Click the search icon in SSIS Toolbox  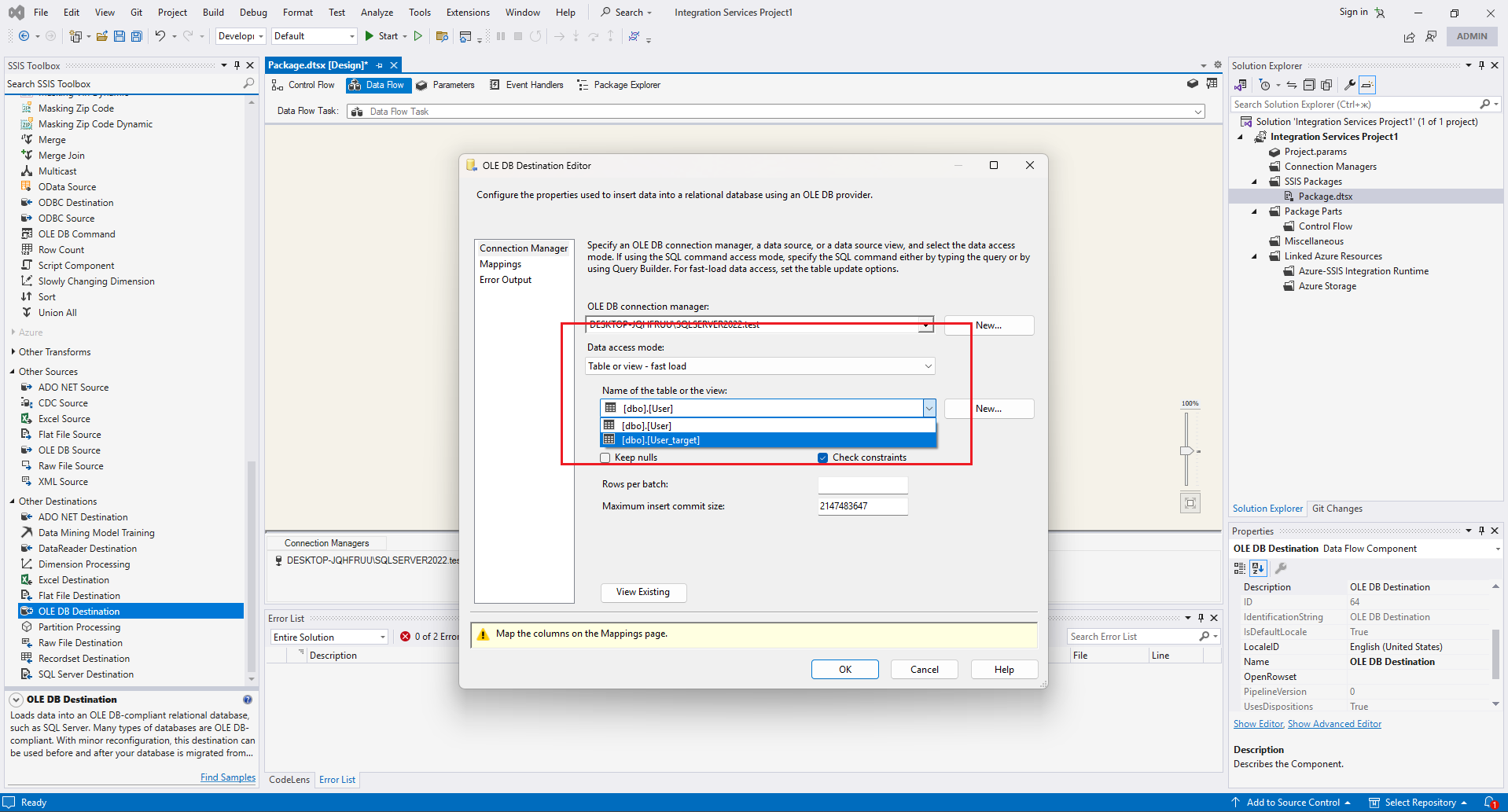tap(248, 83)
